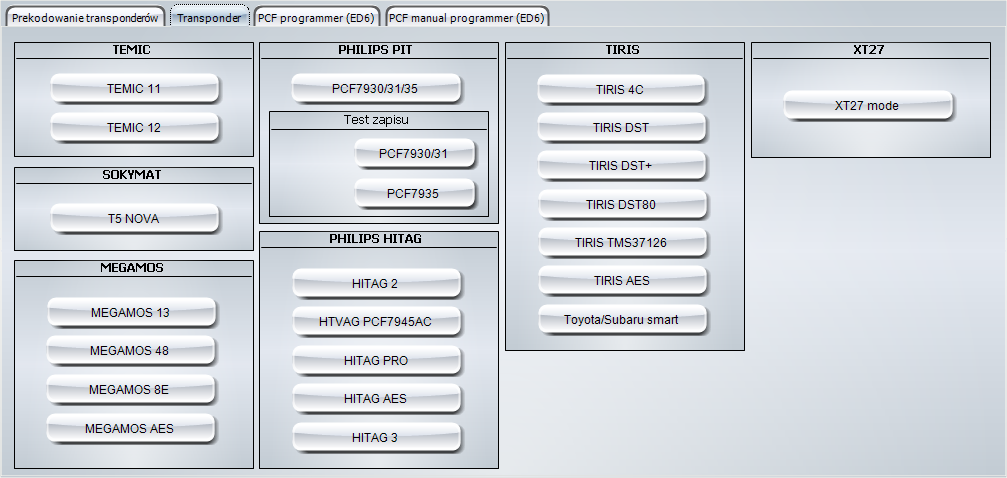The height and width of the screenshot is (478, 1007).
Task: Choose the TEMIC 12 transponder
Action: point(134,127)
